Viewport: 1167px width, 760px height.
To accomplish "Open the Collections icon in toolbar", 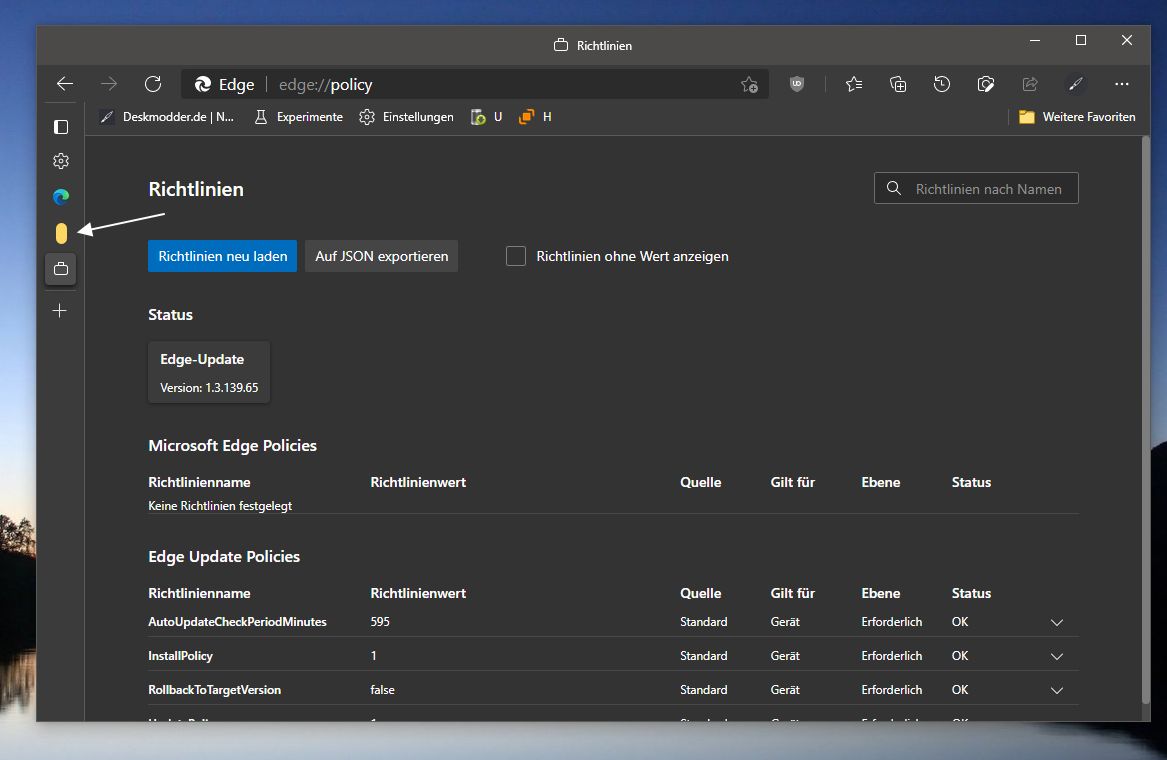I will tap(898, 84).
